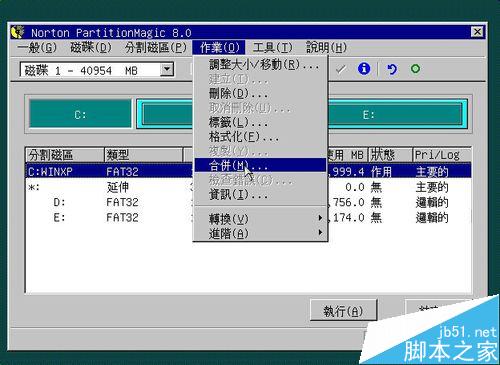Choose the highlighted 合併(M) entry
Screen dimensions: 500x365
pyautogui.click(x=260, y=165)
